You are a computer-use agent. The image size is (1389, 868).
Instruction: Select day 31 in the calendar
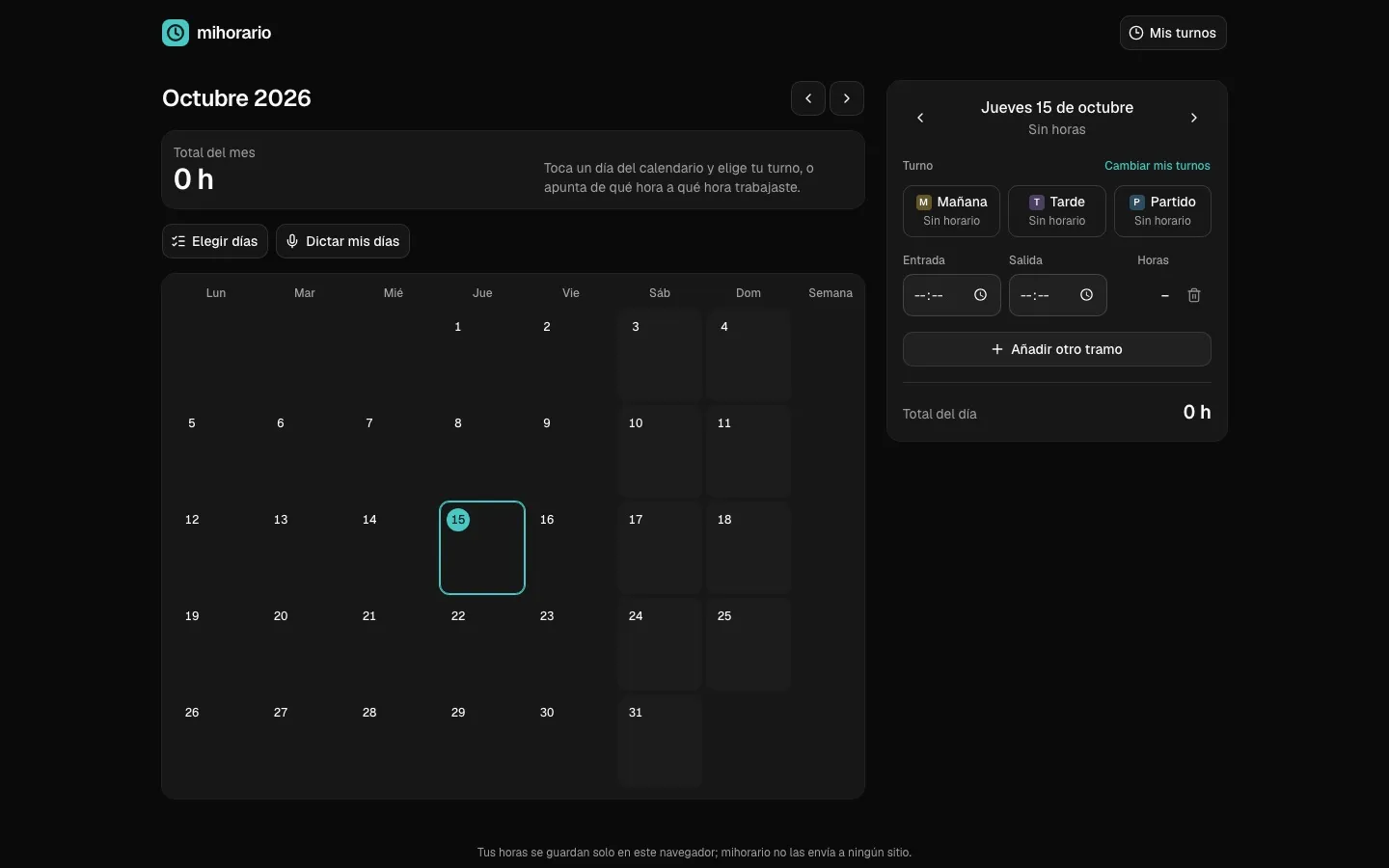coord(660,741)
